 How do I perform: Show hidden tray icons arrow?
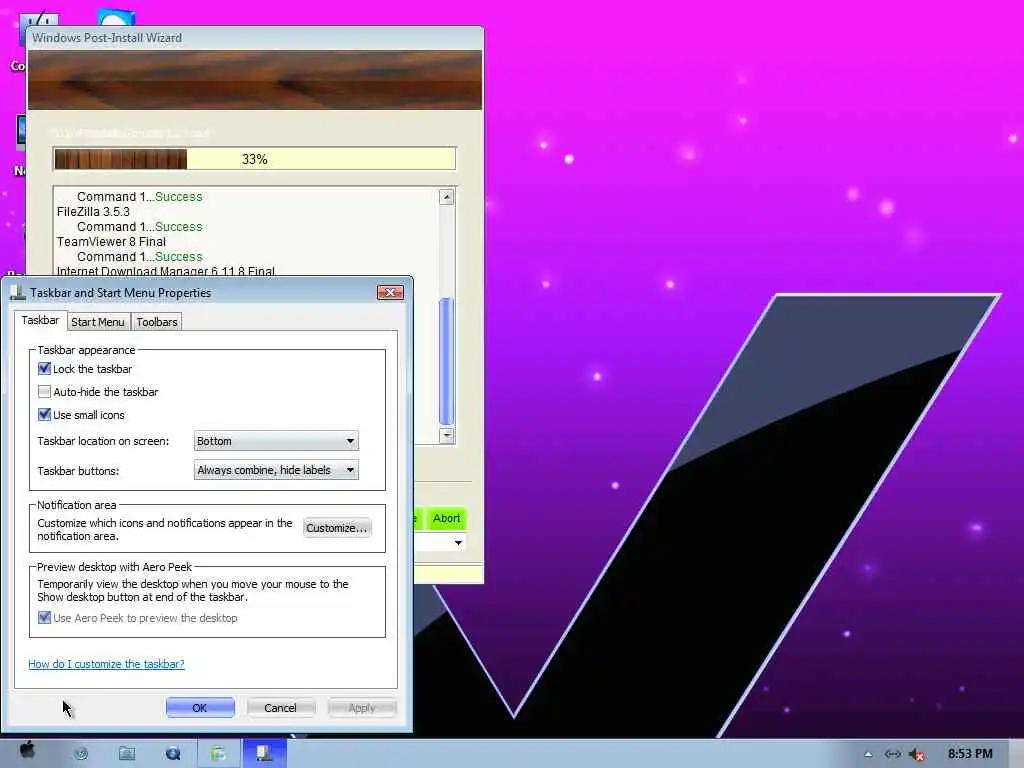click(868, 754)
